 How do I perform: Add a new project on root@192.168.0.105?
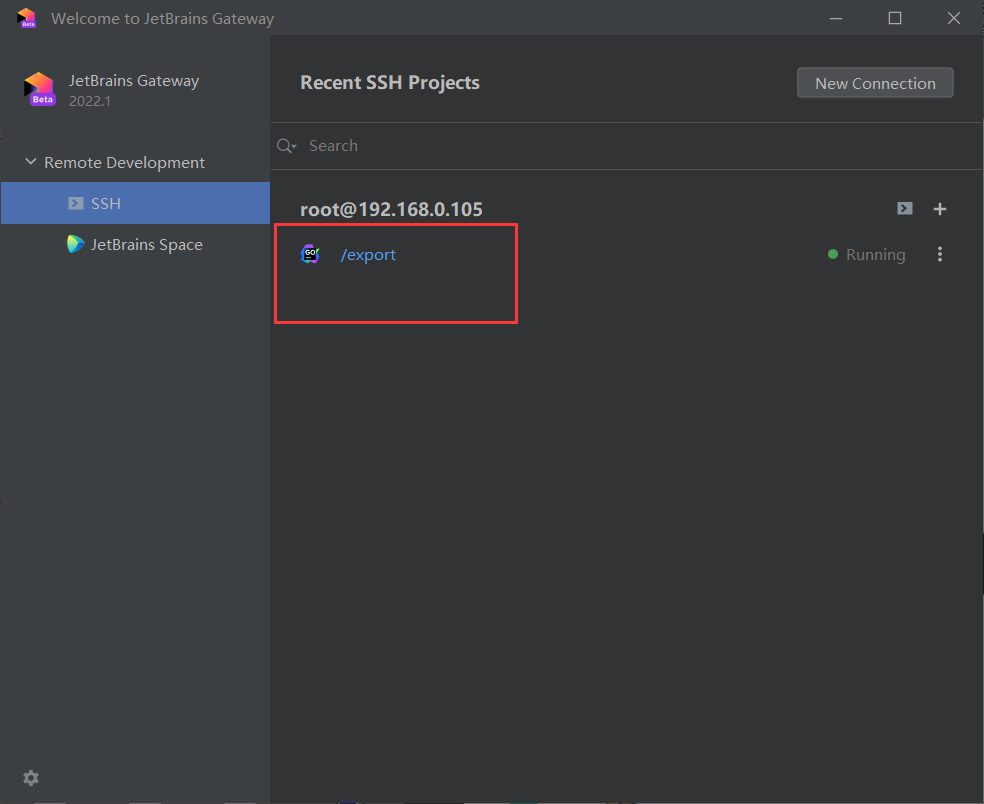pos(939,209)
